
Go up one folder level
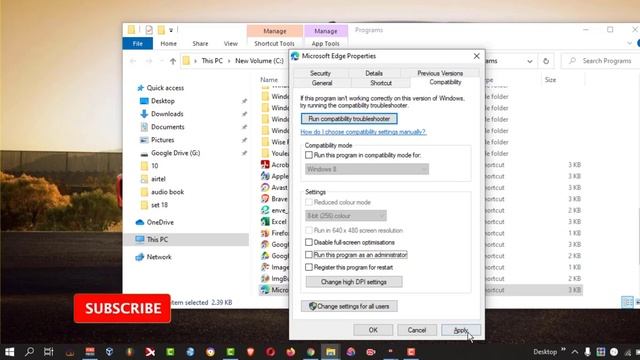tap(173, 61)
